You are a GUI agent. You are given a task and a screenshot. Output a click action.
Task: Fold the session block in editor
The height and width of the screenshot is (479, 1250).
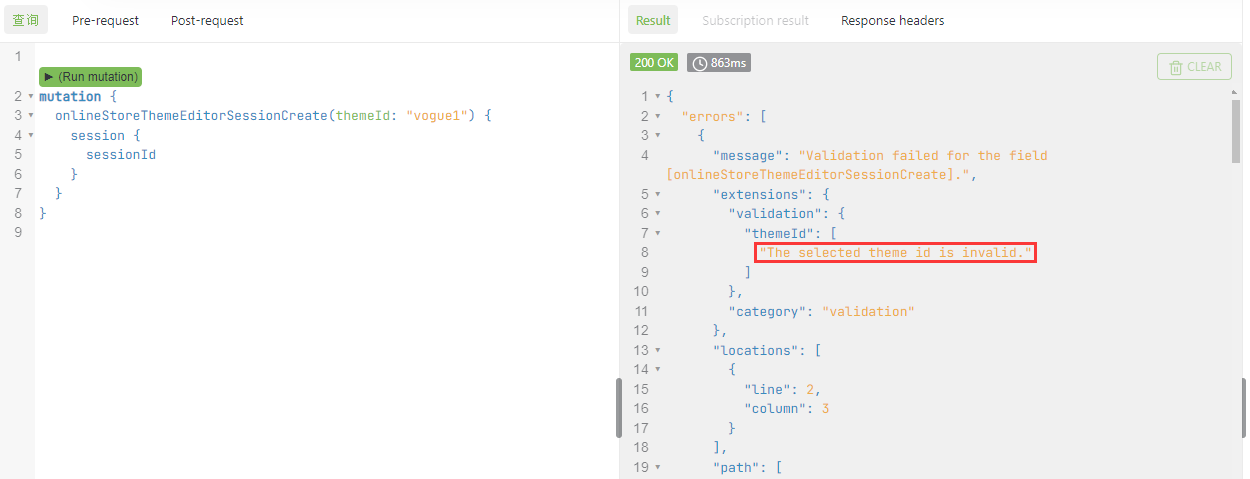(x=30, y=136)
